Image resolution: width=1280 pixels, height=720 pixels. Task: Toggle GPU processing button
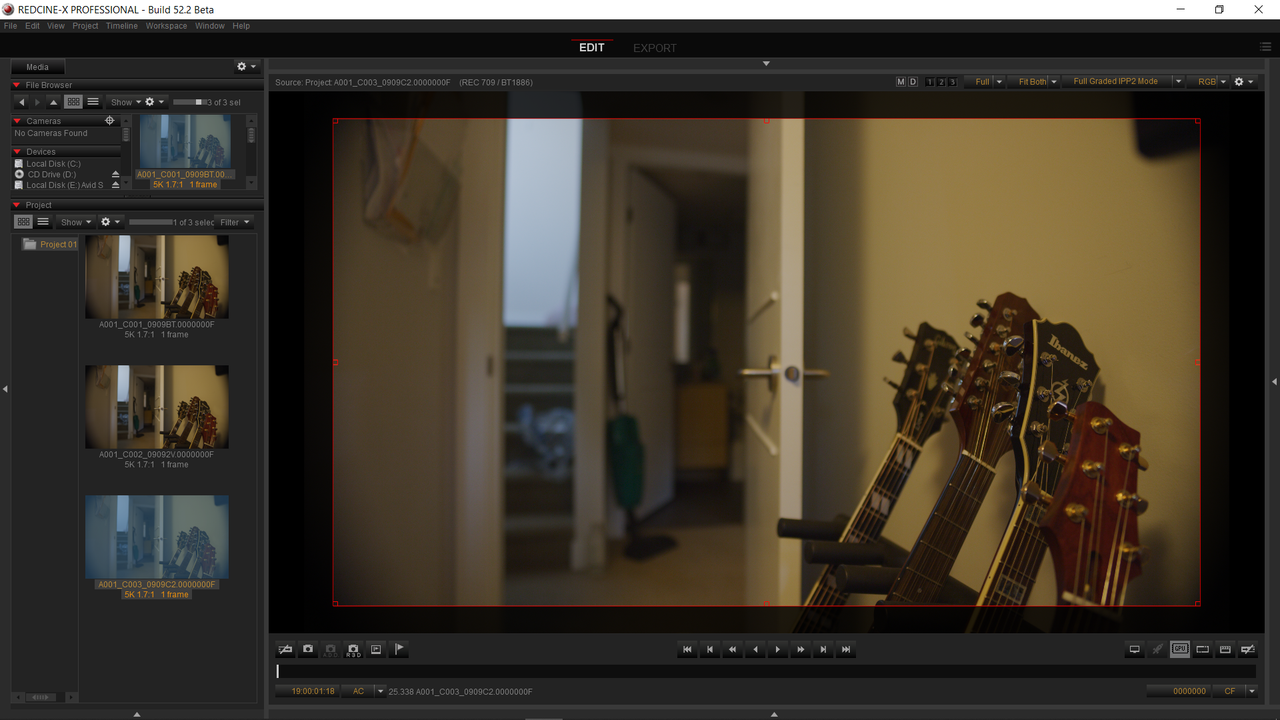pos(1180,650)
